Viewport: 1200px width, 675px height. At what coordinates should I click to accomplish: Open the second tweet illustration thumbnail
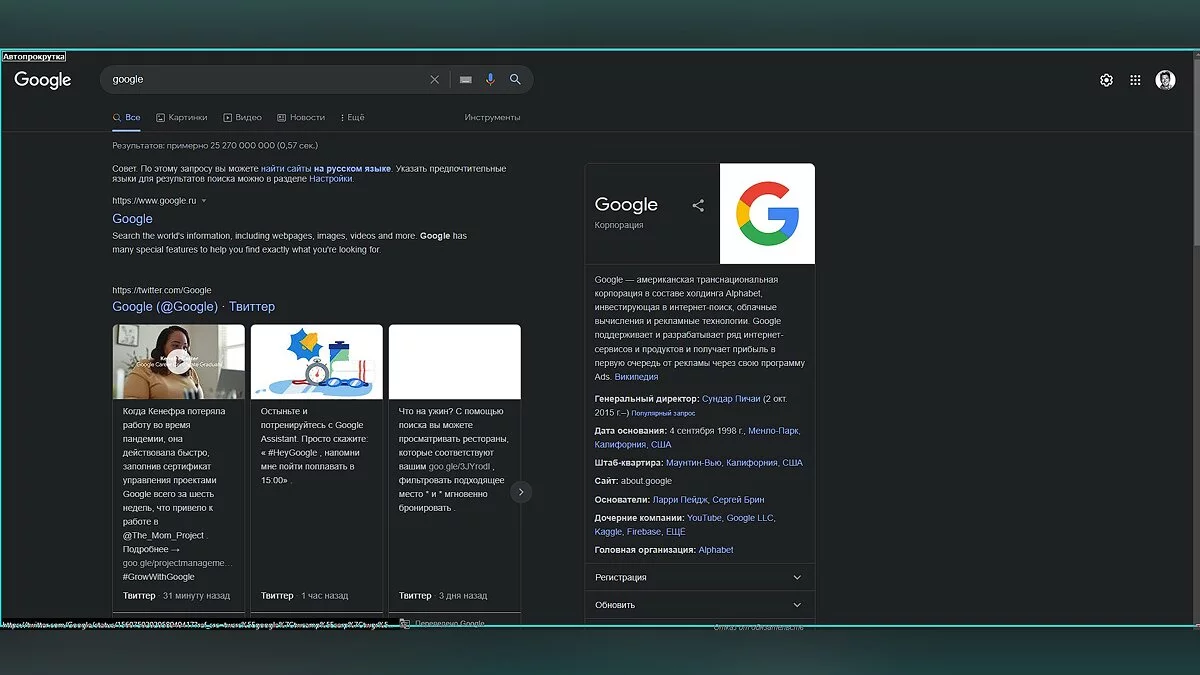click(317, 362)
